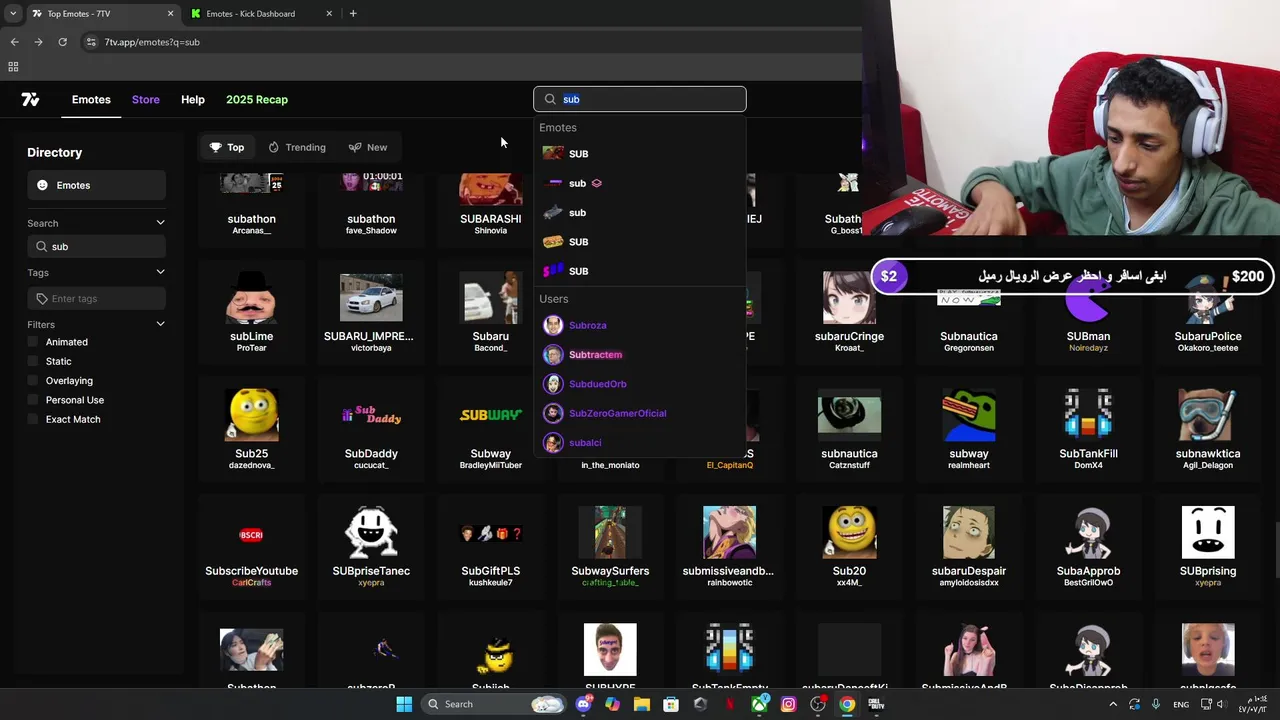Open the subalci user suggestion
The image size is (1280, 720).
pyautogui.click(x=640, y=442)
